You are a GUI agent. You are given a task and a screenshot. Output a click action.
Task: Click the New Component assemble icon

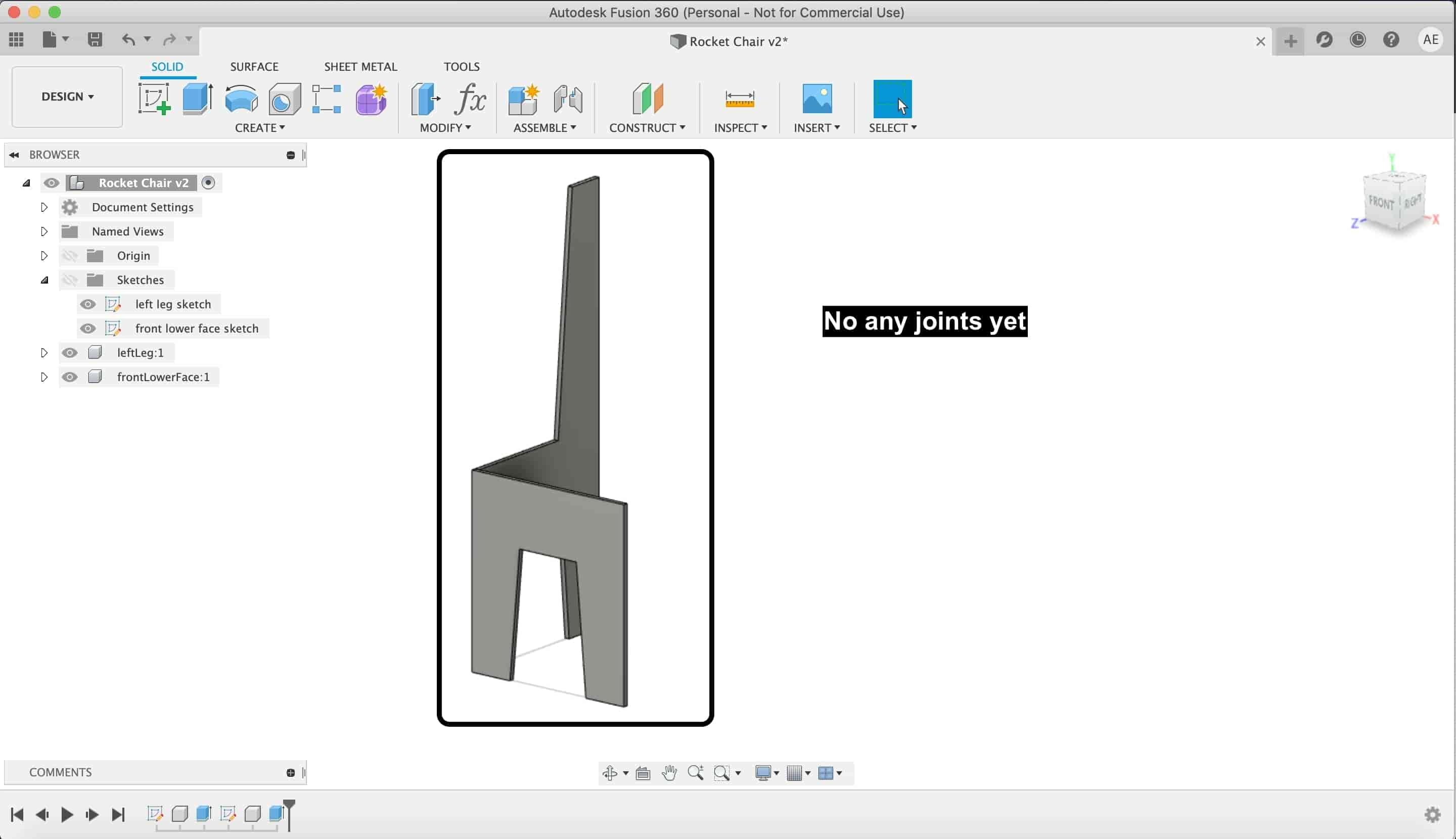pyautogui.click(x=523, y=99)
